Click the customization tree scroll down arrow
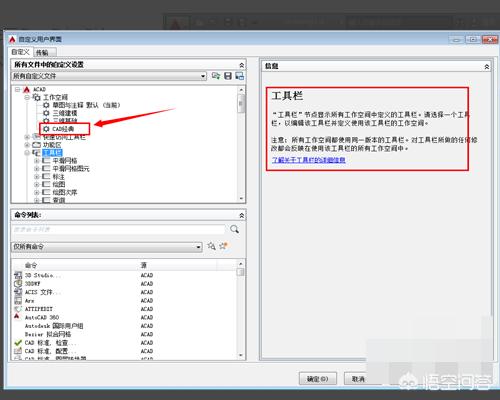 pyautogui.click(x=241, y=199)
